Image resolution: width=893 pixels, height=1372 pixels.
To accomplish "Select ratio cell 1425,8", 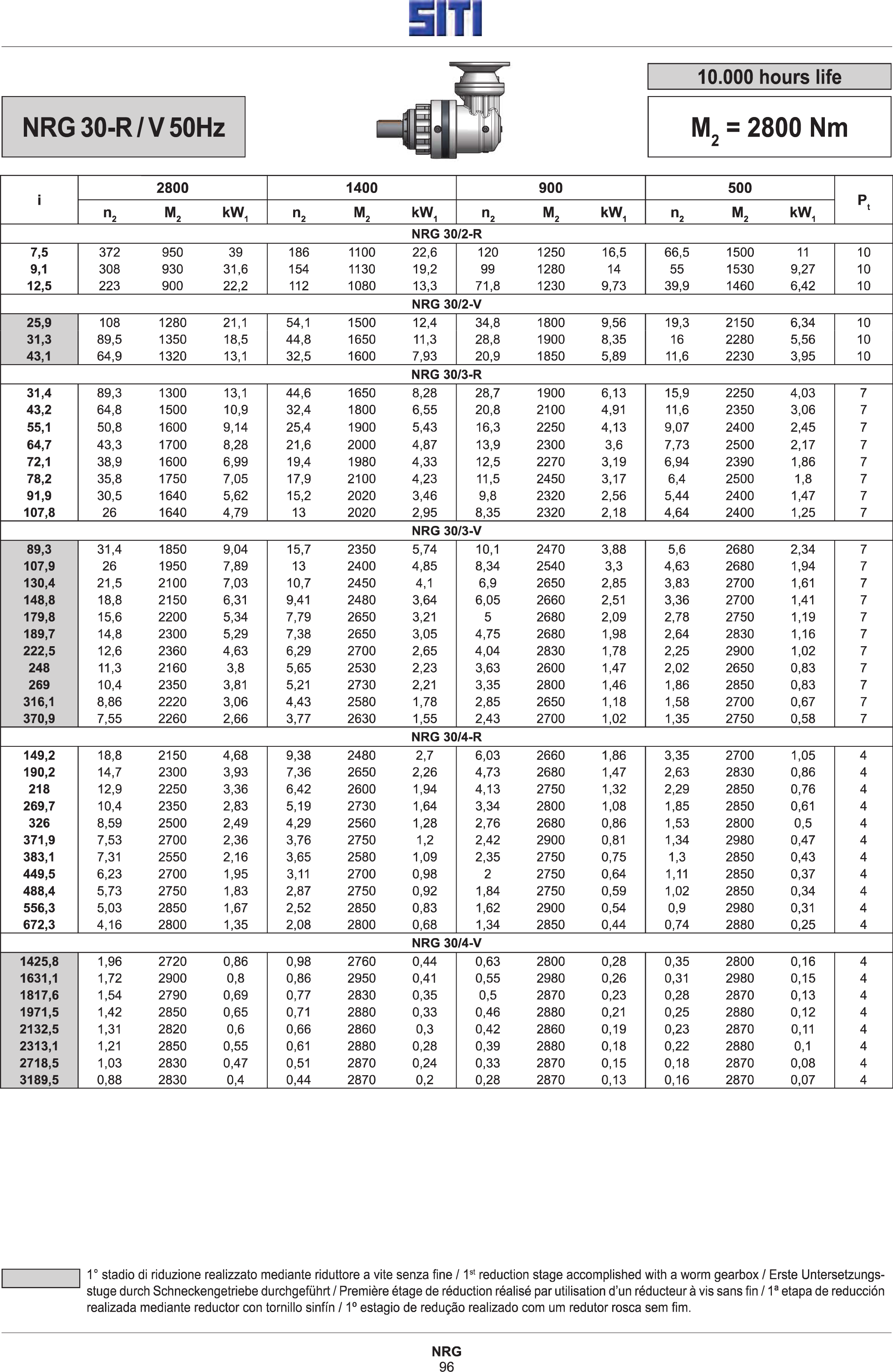I will tap(39, 961).
